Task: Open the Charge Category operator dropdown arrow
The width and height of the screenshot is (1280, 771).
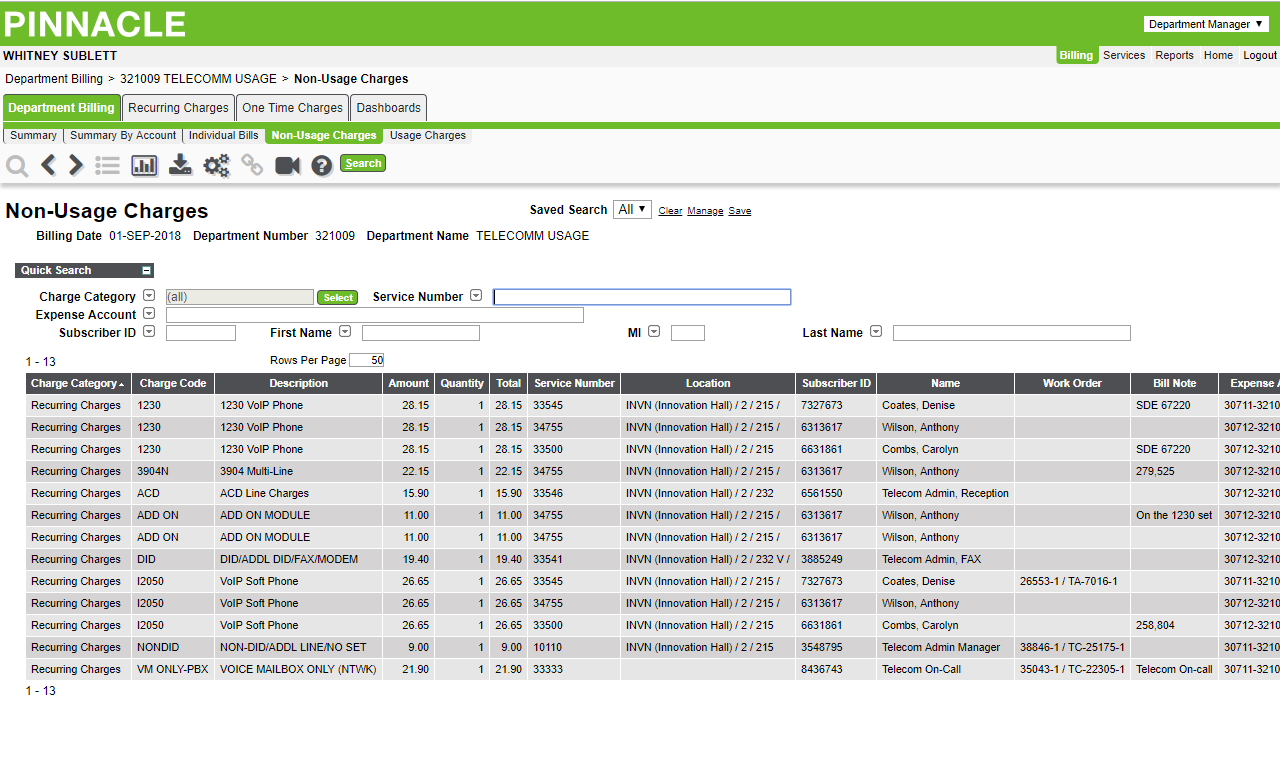Action: 149,296
